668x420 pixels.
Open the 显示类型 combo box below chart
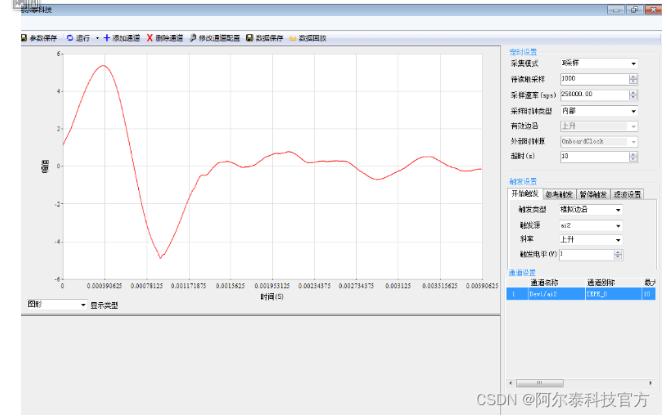[56, 305]
